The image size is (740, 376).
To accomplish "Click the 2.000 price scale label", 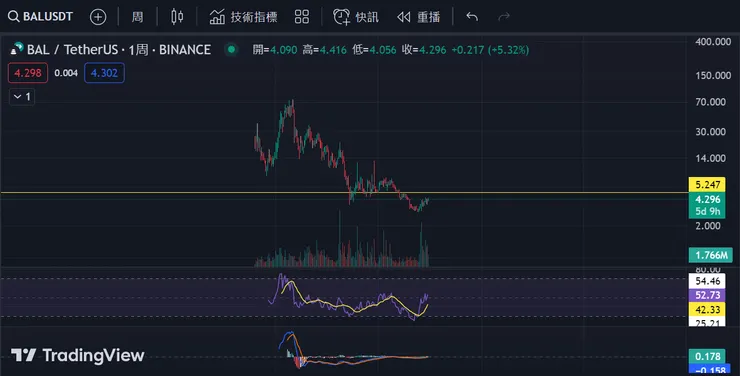I will point(707,226).
